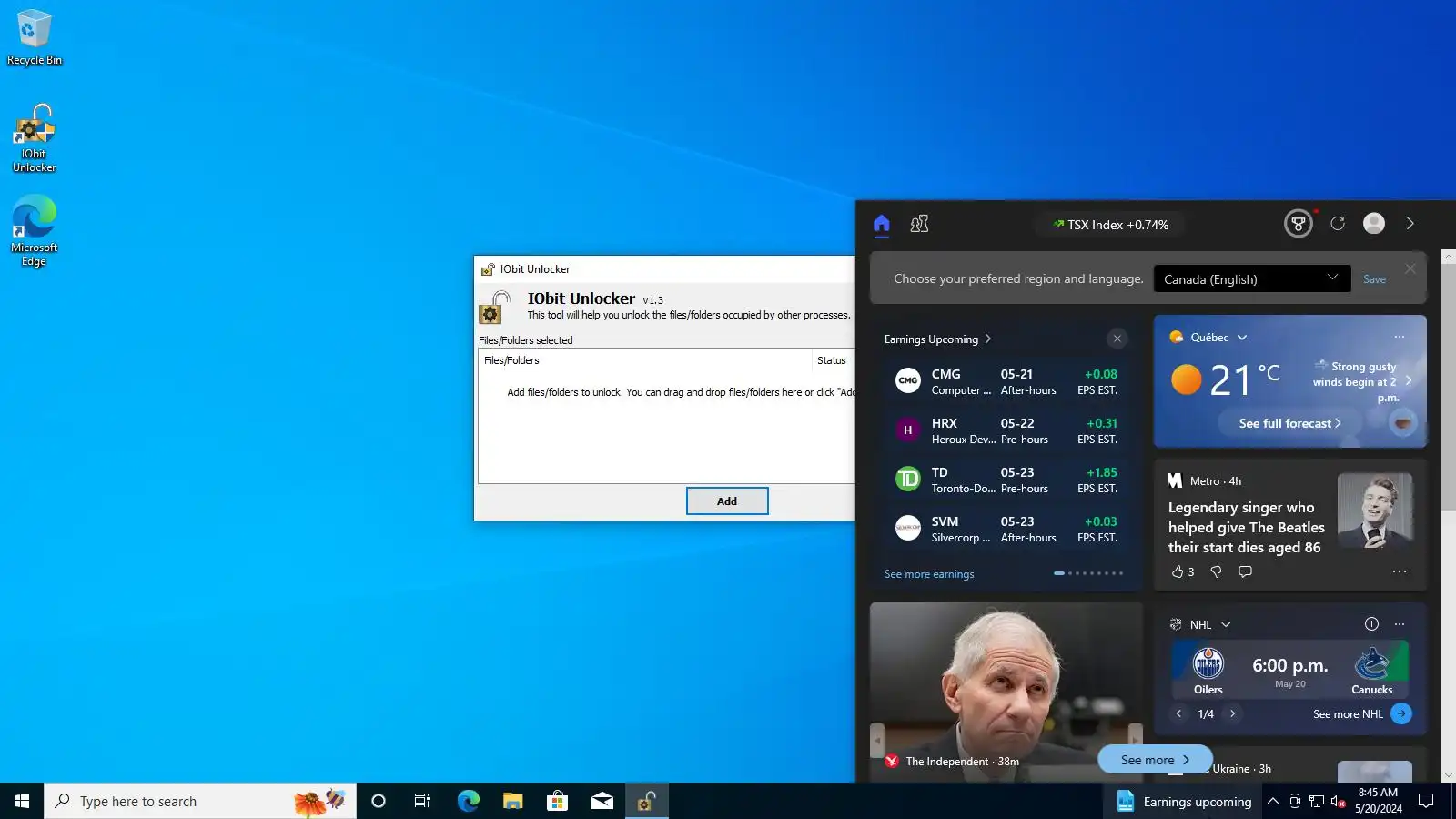The width and height of the screenshot is (1456, 819).
Task: Click the See more NHL arrow button
Action: [x=1401, y=713]
